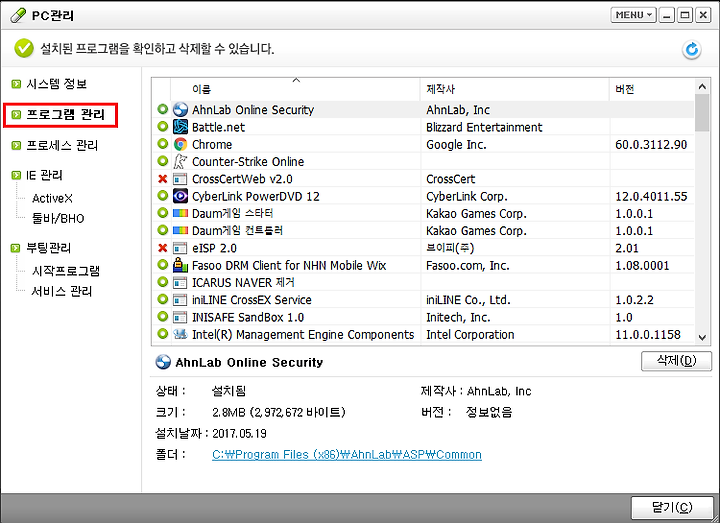Click the eISP 2.0 window icon
720x523 pixels.
(180, 248)
